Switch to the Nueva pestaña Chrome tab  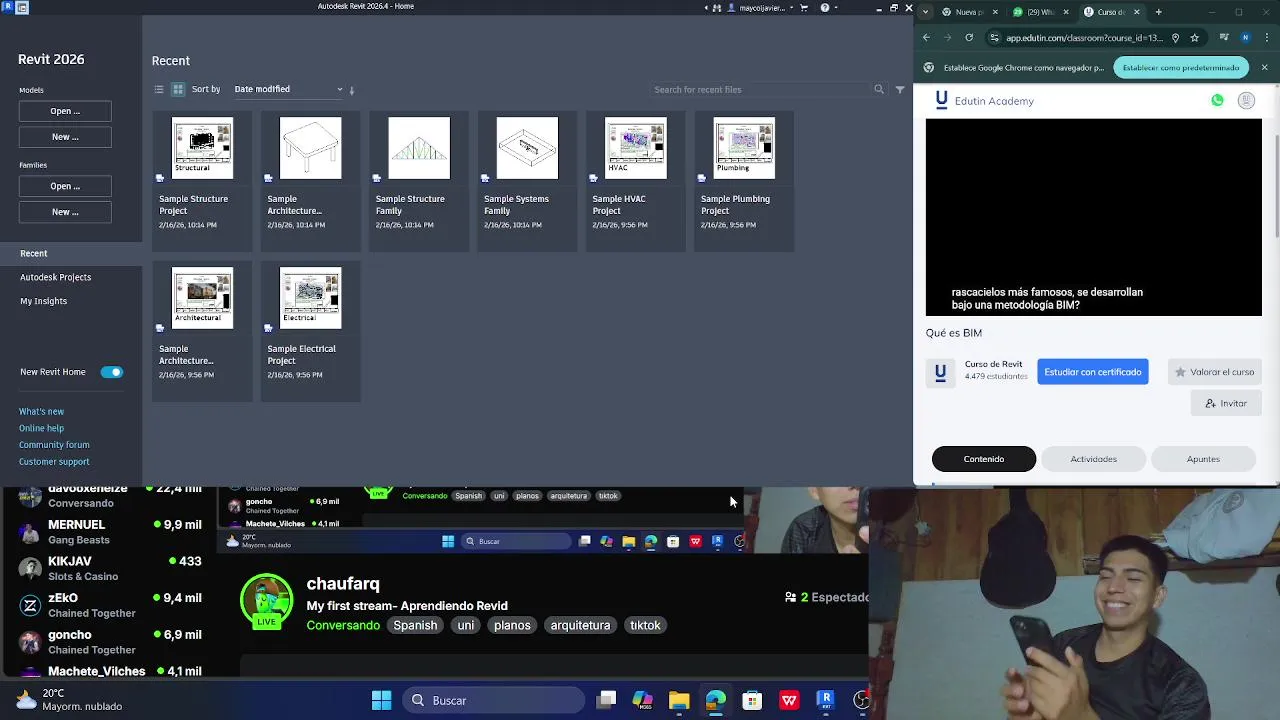click(x=968, y=12)
